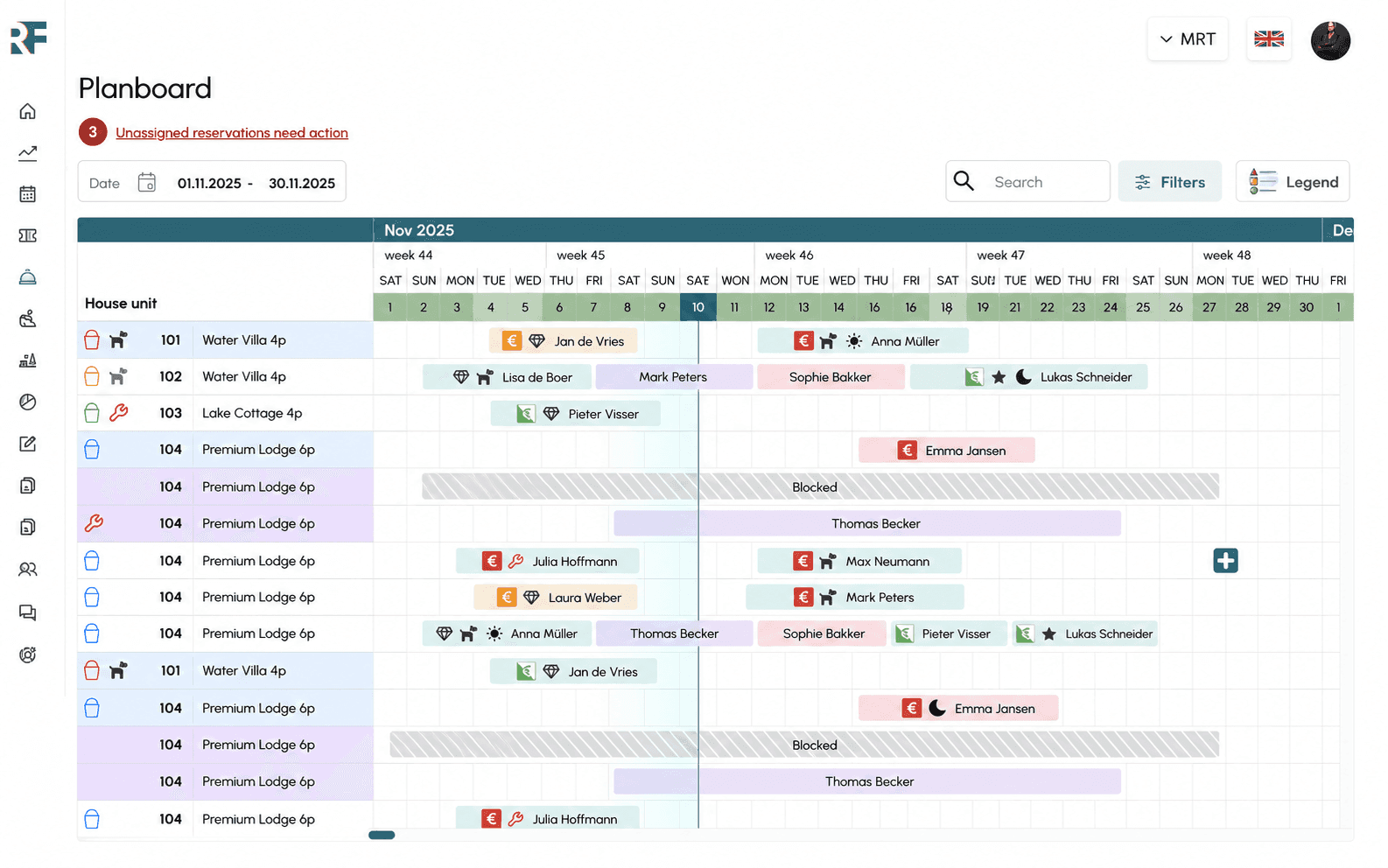Open the Home icon in the sidebar
The height and width of the screenshot is (868, 1388).
(28, 111)
